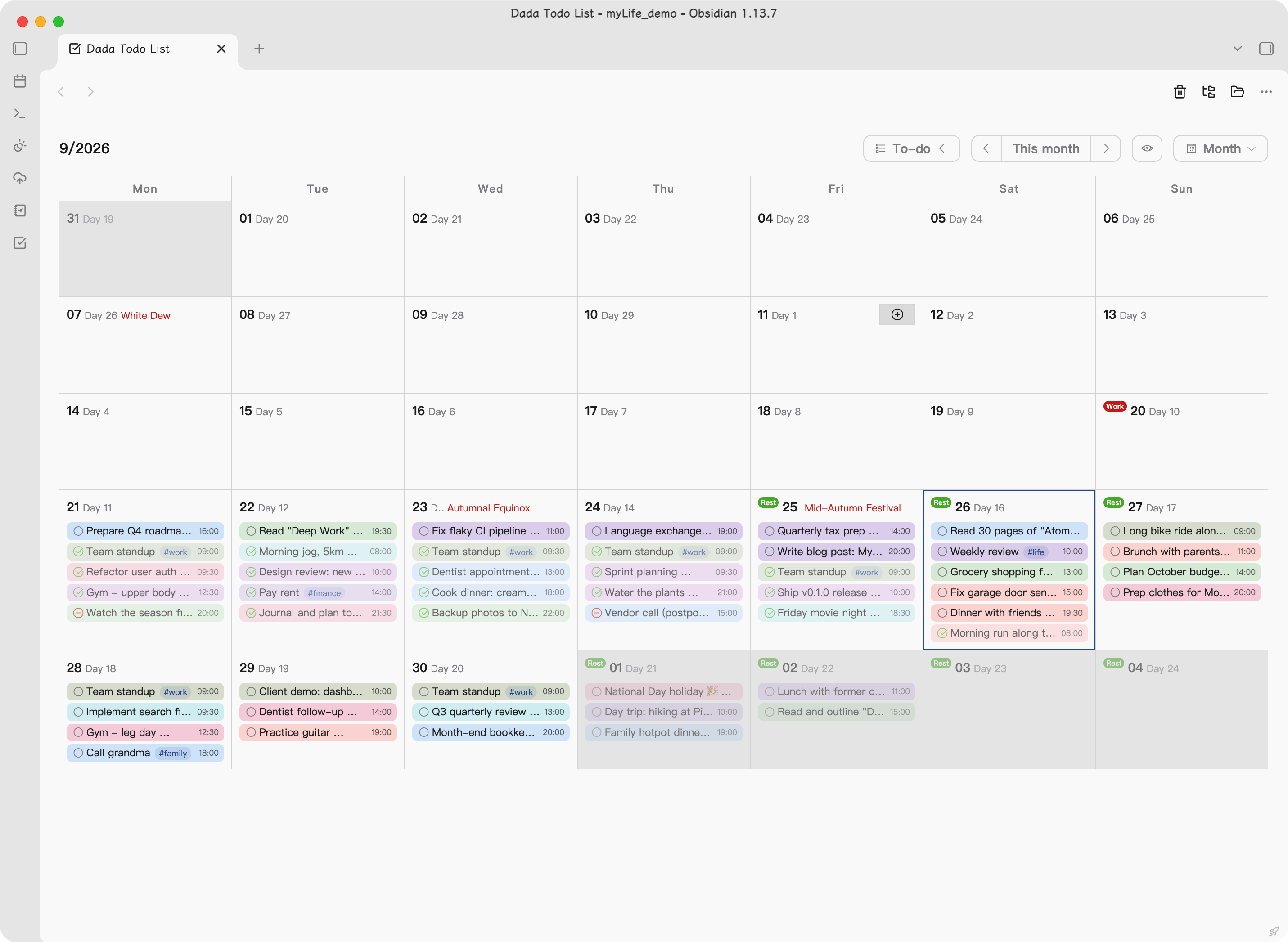Toggle the left sidebar panel icon

pyautogui.click(x=20, y=49)
